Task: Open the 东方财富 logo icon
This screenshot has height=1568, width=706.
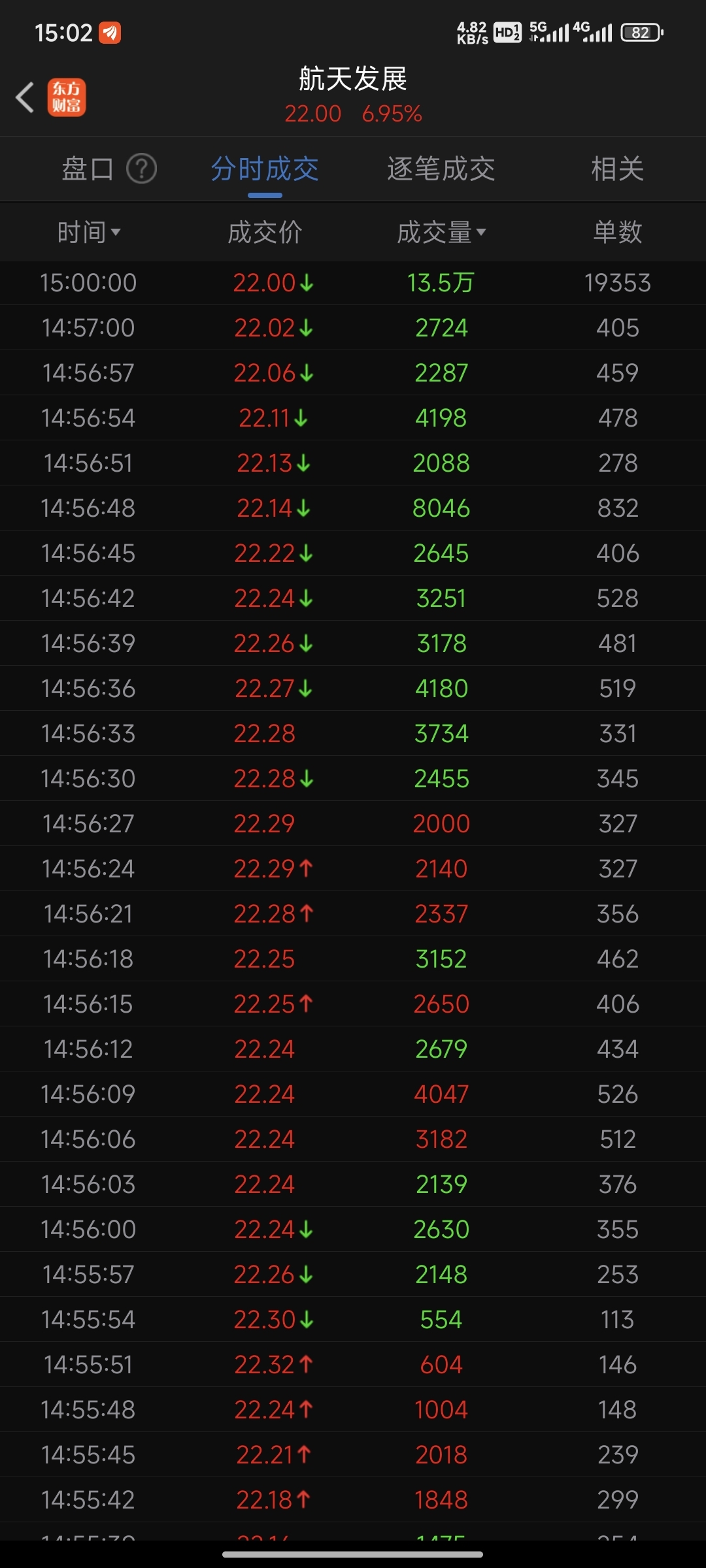Action: [67, 97]
